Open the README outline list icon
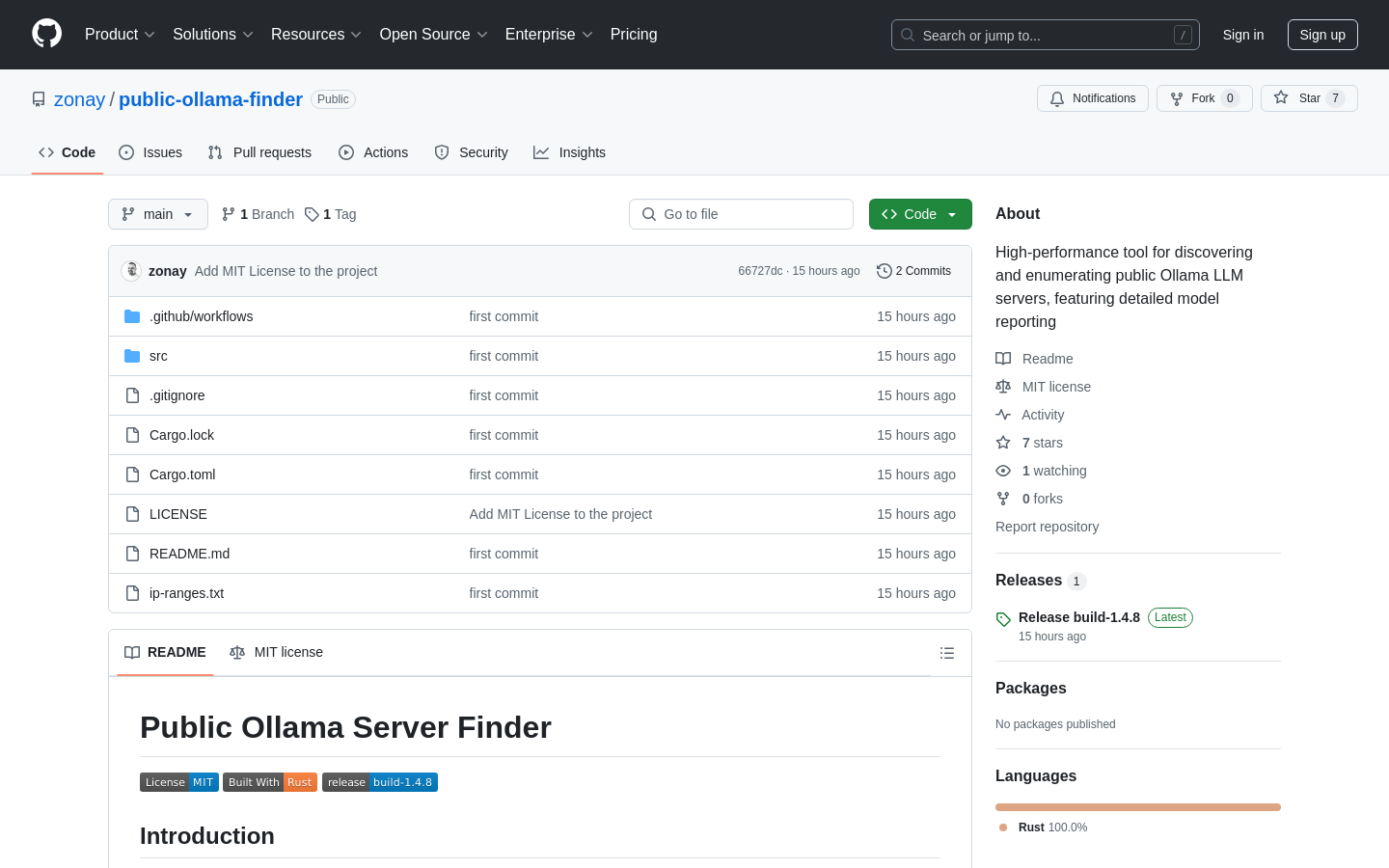 (x=947, y=653)
